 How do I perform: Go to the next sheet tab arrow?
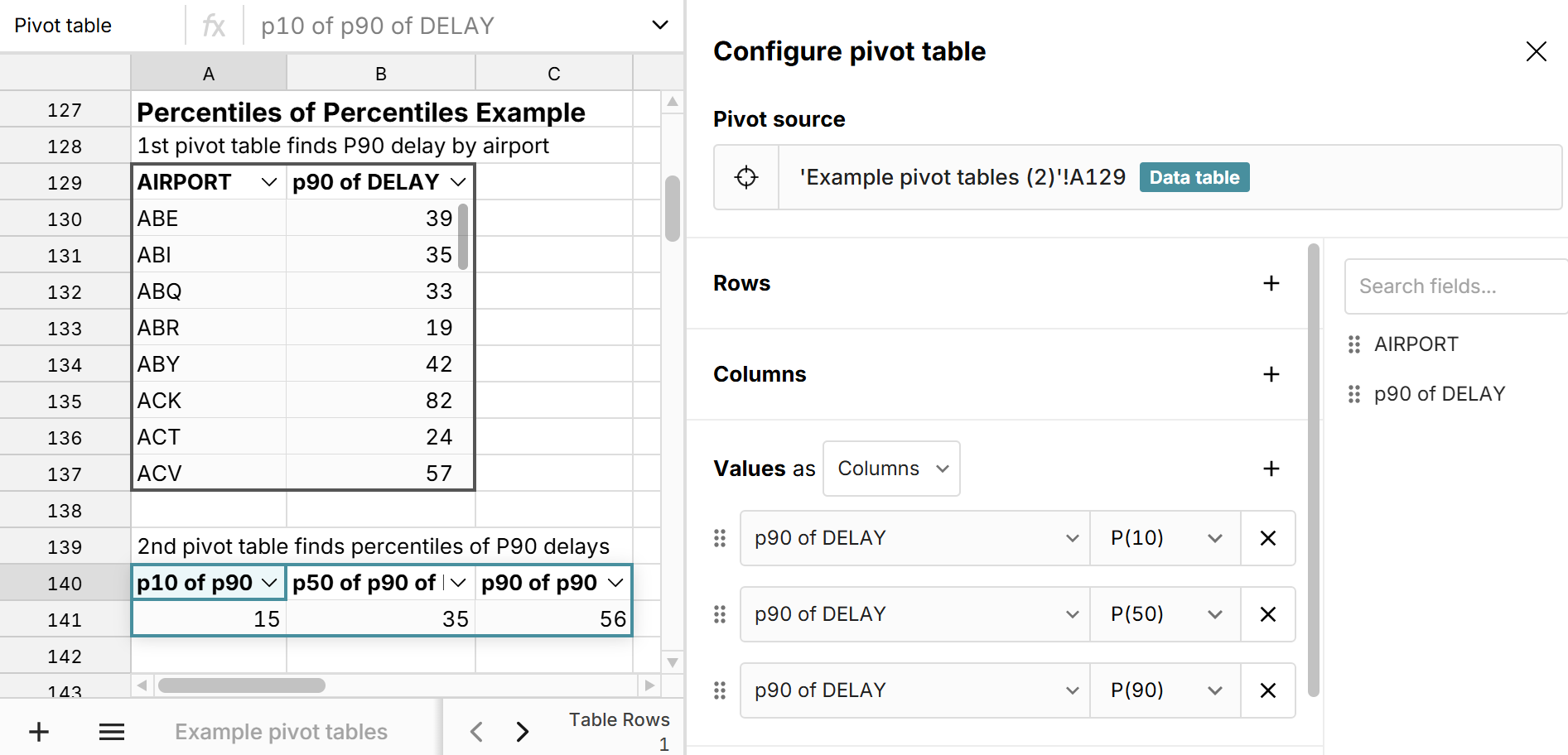click(522, 732)
